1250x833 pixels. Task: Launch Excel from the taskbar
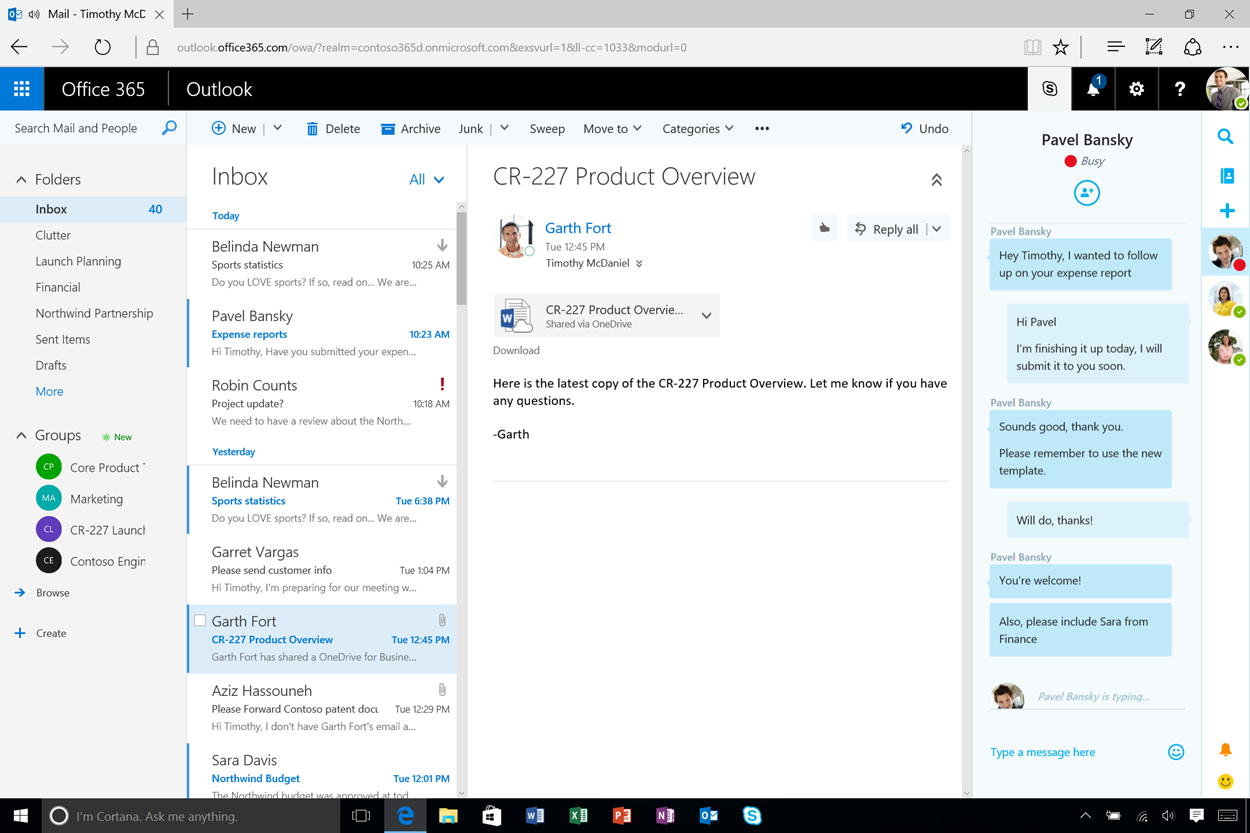coord(578,816)
